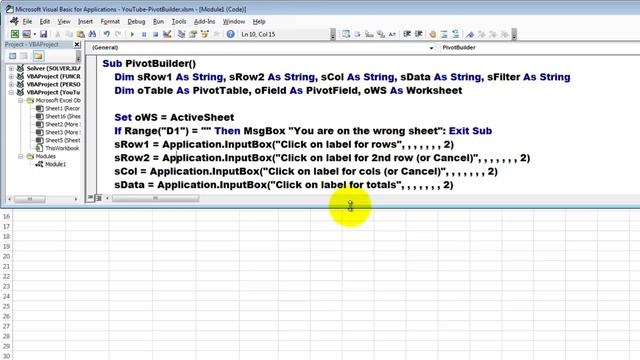
Task: Open the Tools menu
Action: 179,22
